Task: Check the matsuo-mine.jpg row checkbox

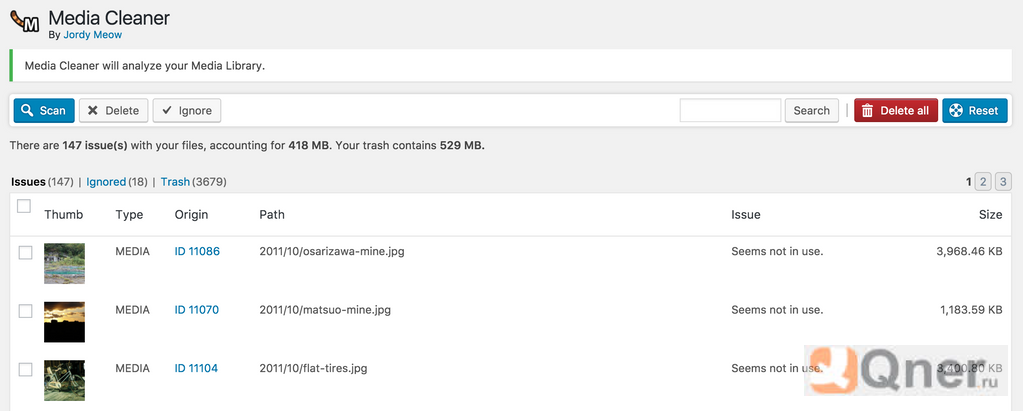Action: point(25,311)
